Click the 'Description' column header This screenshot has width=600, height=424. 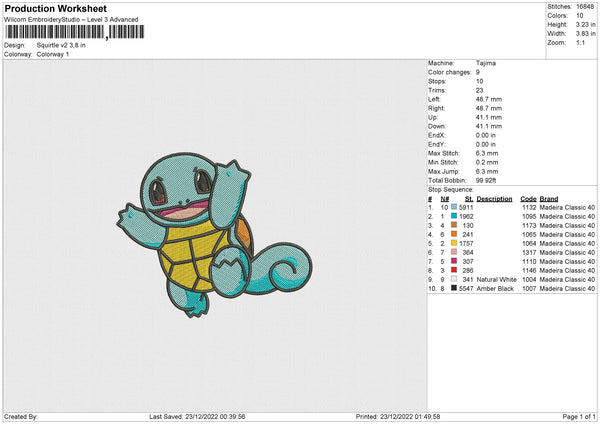(x=494, y=199)
